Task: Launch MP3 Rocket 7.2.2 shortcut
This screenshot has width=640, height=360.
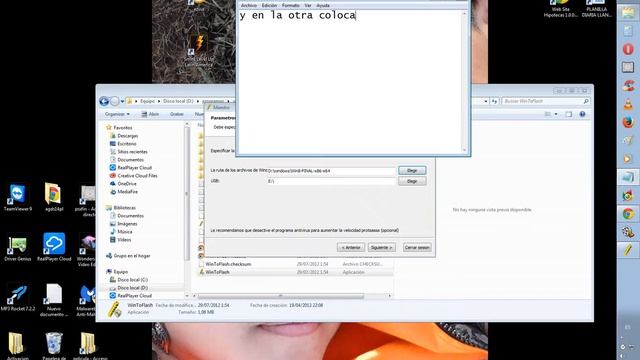Action: click(x=18, y=298)
